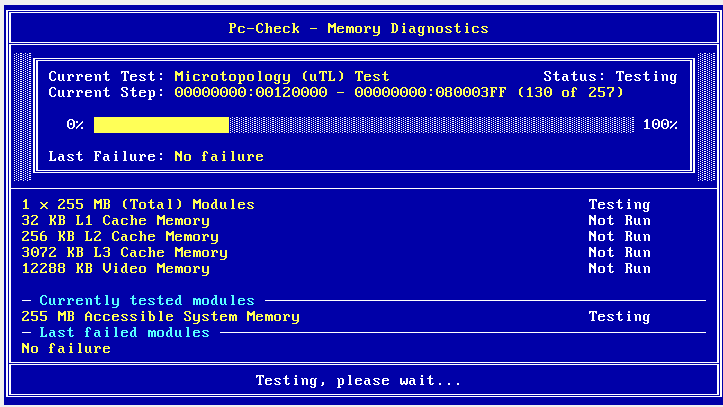Viewport: 723px width, 407px height.
Task: Select the 255 MB Accessible System Memory row
Action: [x=336, y=317]
